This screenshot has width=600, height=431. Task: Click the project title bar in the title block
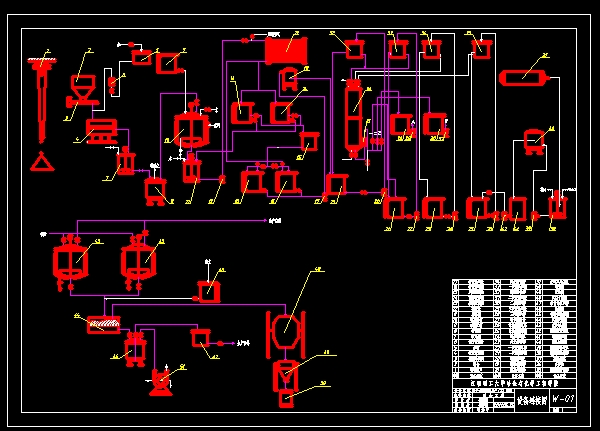[x=514, y=384]
